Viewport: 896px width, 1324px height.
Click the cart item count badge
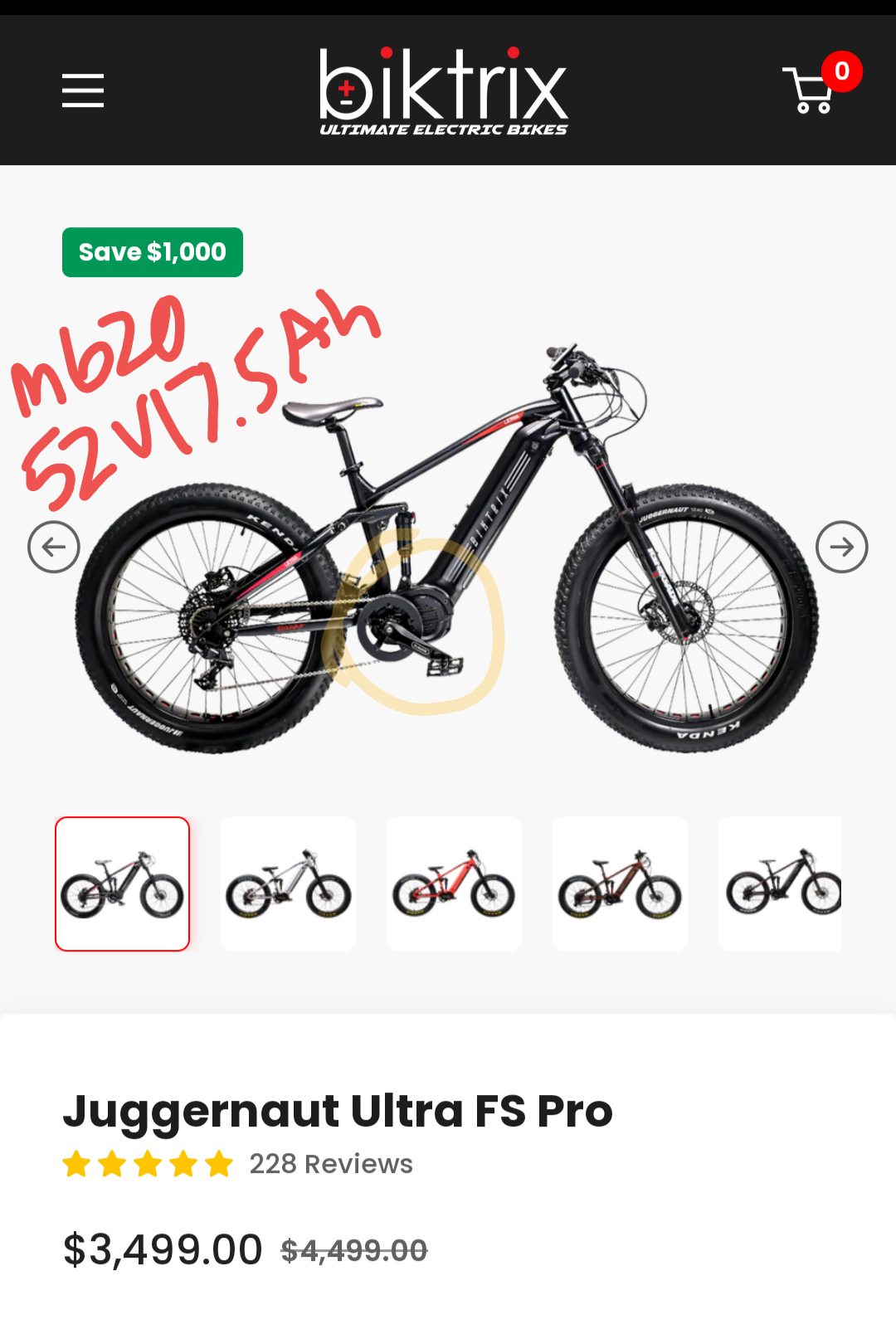(842, 71)
